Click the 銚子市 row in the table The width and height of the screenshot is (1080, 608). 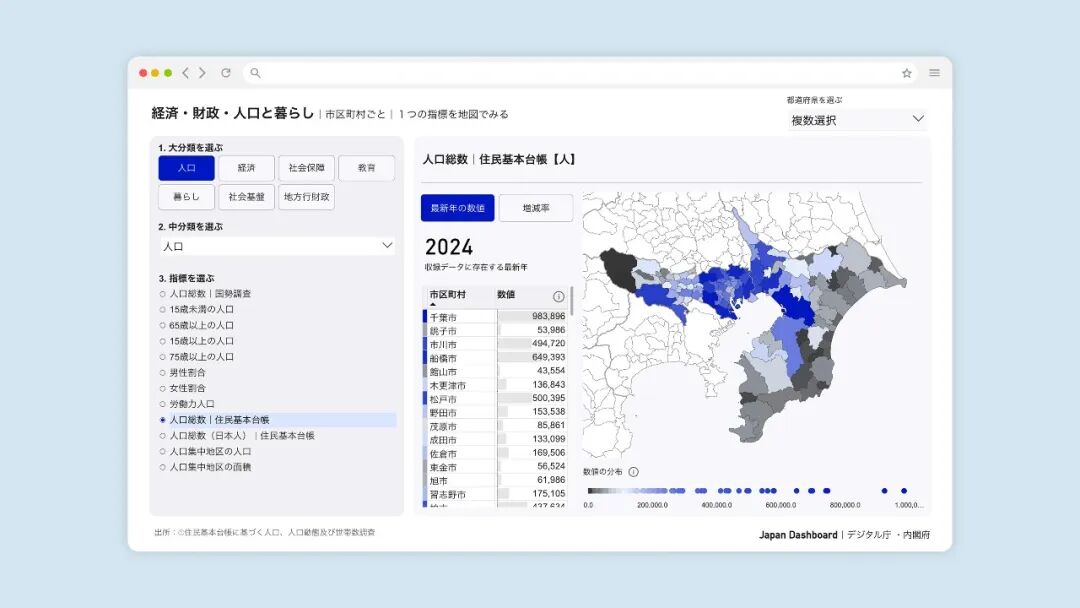(495, 331)
